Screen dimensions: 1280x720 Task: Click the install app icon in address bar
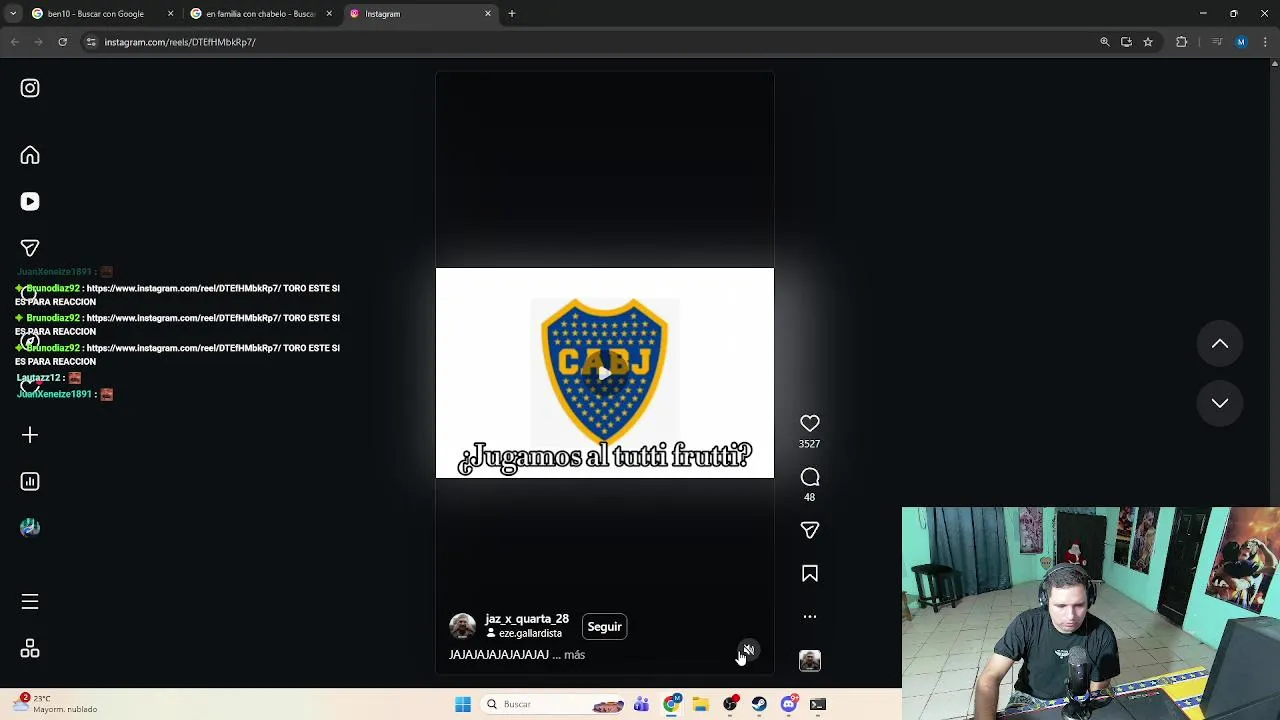tap(1126, 42)
